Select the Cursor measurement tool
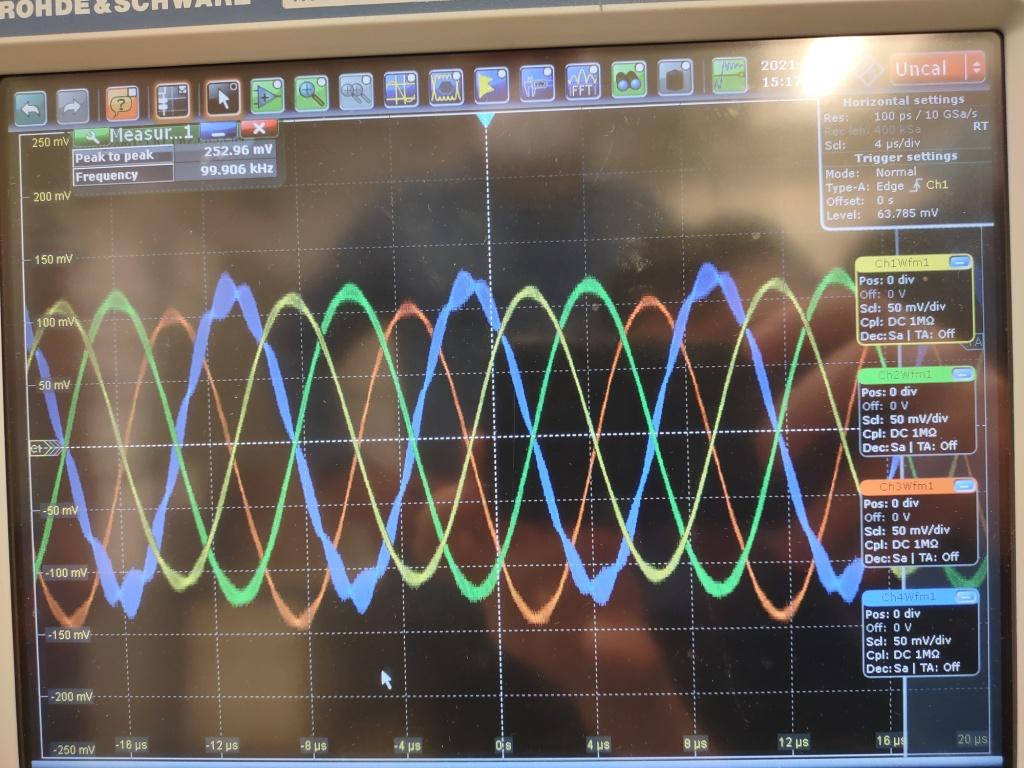The image size is (1024, 768). pyautogui.click(x=401, y=89)
